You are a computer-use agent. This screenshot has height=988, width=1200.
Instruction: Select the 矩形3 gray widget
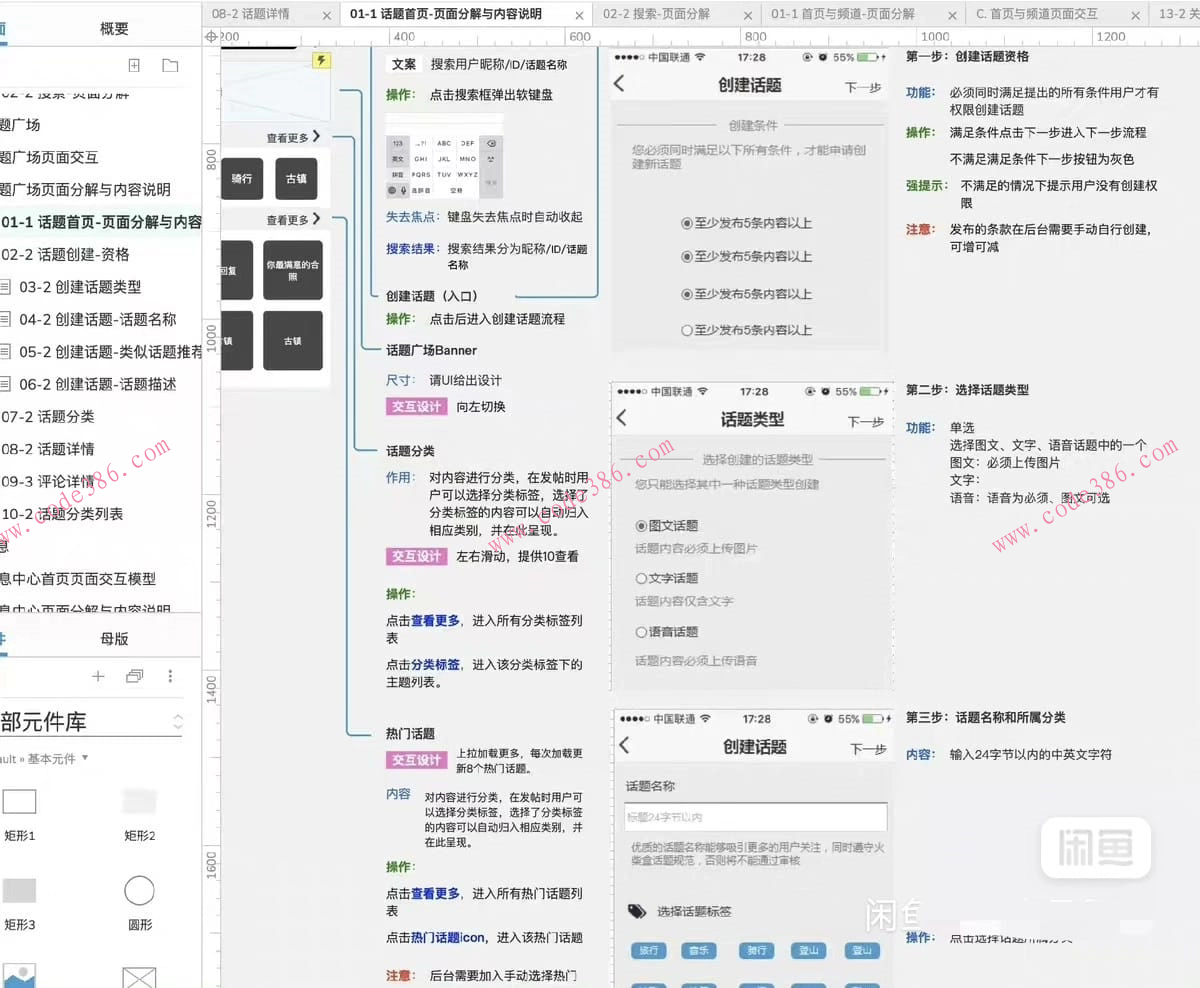[x=20, y=890]
